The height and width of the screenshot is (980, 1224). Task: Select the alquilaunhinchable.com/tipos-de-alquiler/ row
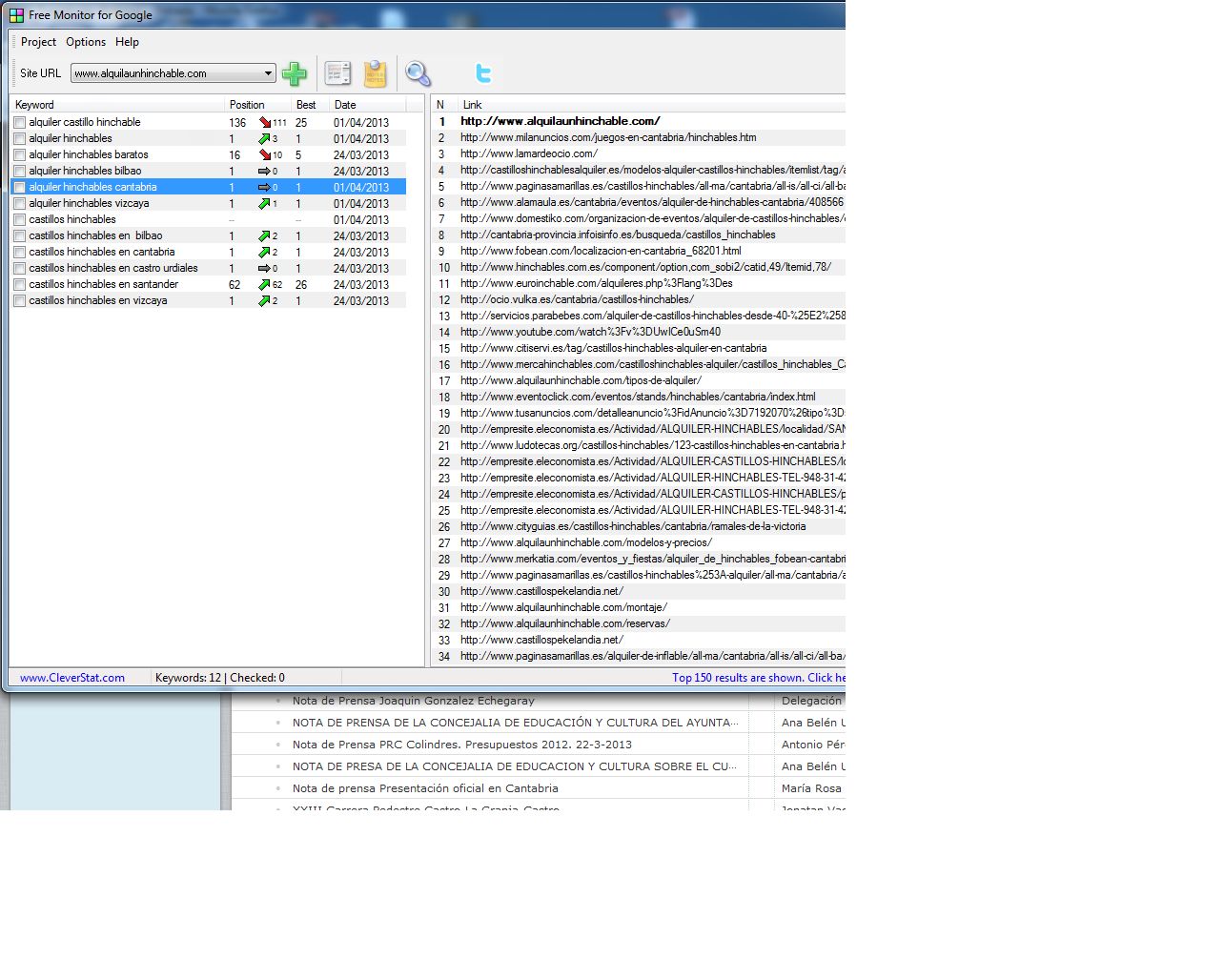639,380
